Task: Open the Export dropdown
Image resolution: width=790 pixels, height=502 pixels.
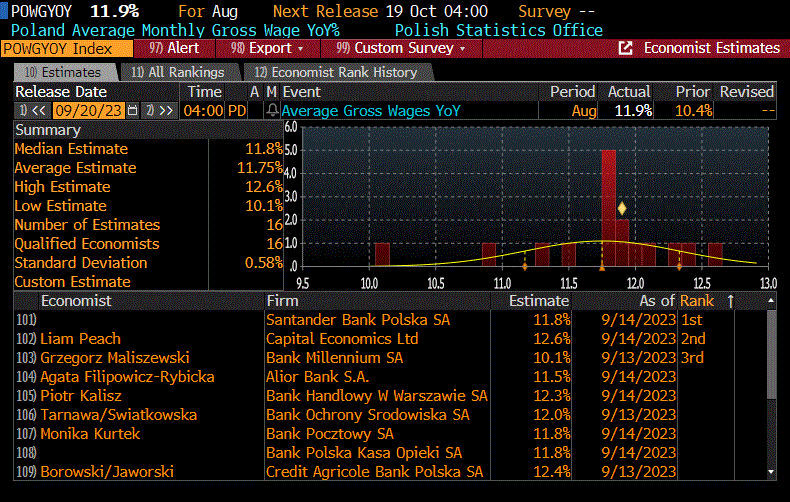Action: (x=268, y=48)
